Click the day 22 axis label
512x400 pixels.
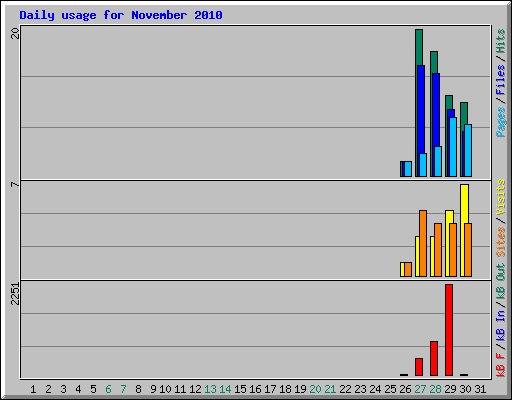pos(345,389)
